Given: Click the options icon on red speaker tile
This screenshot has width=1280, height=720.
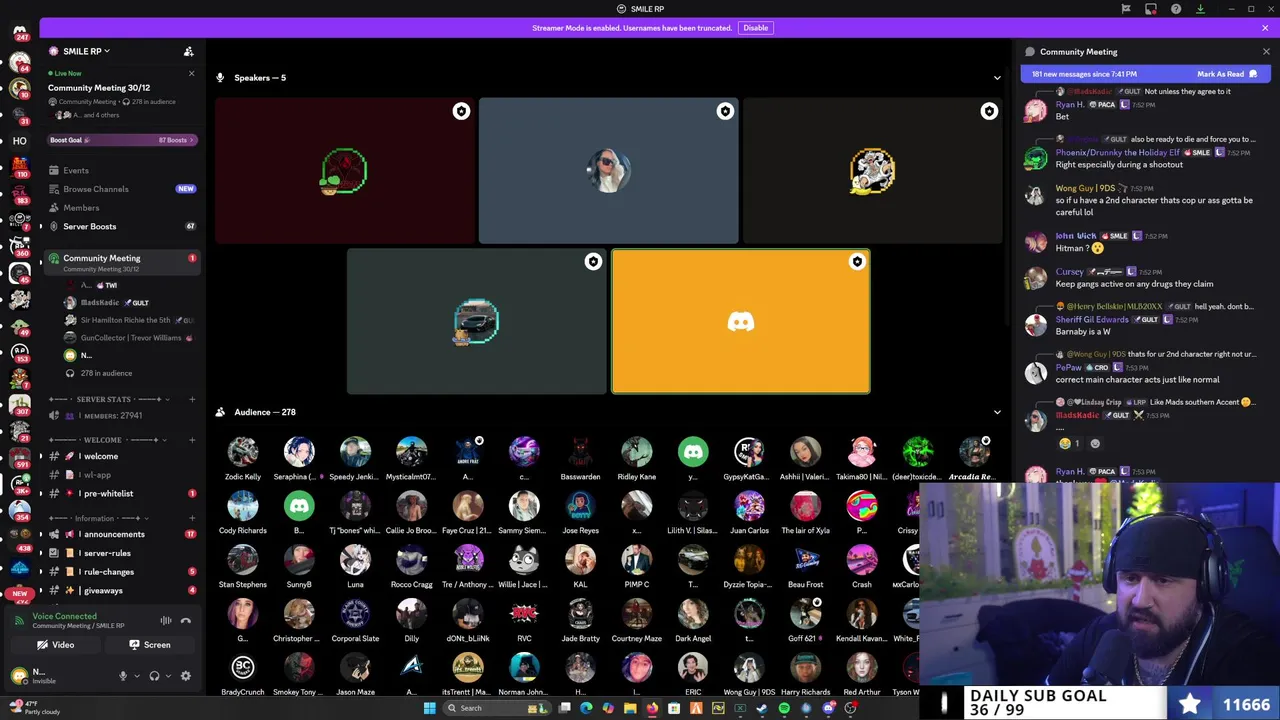Looking at the screenshot, I should point(461,111).
